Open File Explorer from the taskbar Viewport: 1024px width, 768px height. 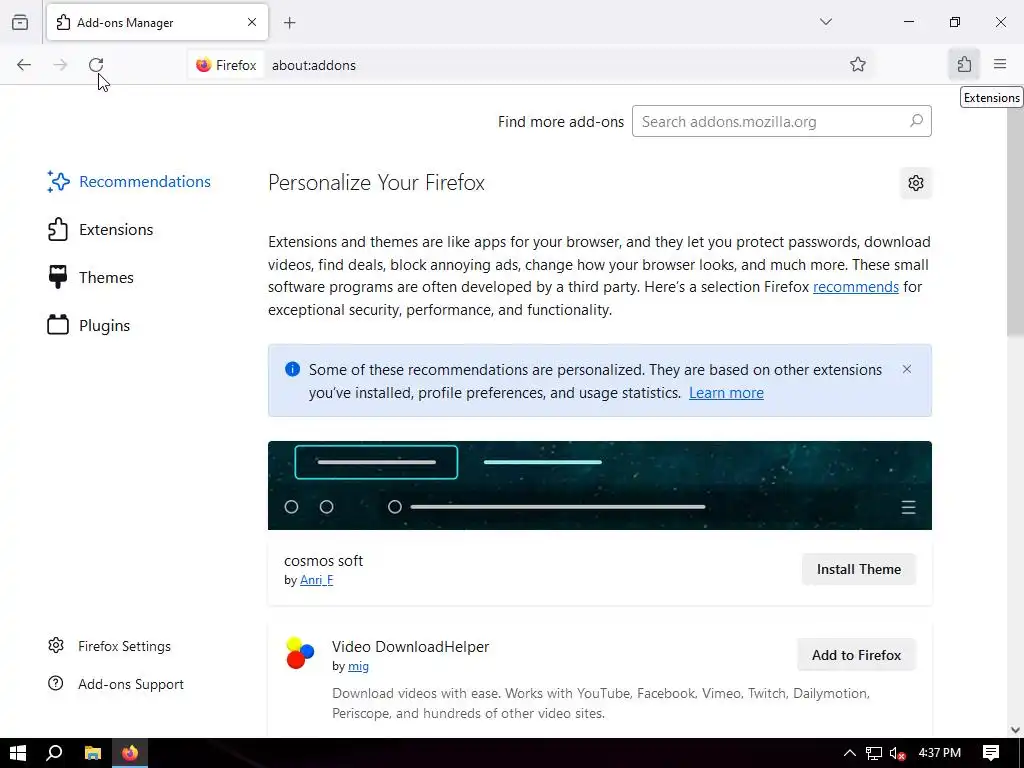click(93, 753)
